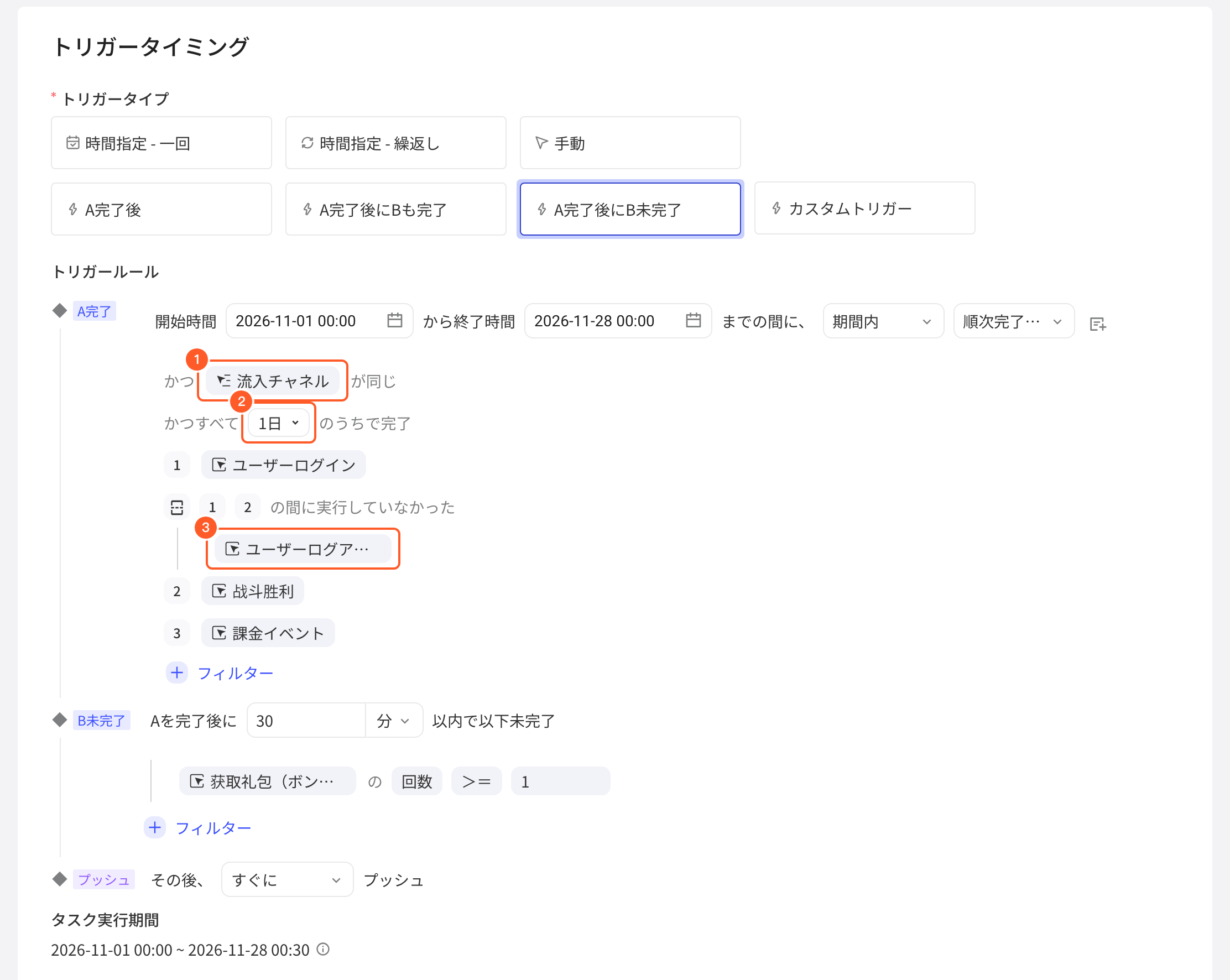Select the 時間指定 - 一回 trigger type

pos(161,143)
